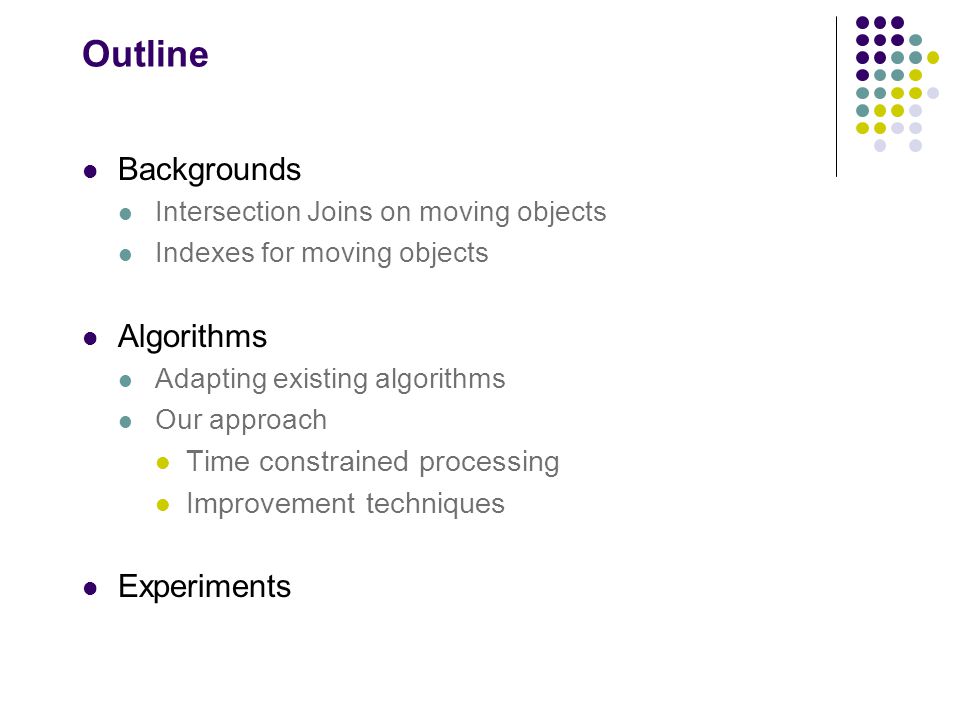The width and height of the screenshot is (960, 720).
Task: Click the Algorithms heading
Action: pyautogui.click(x=192, y=337)
